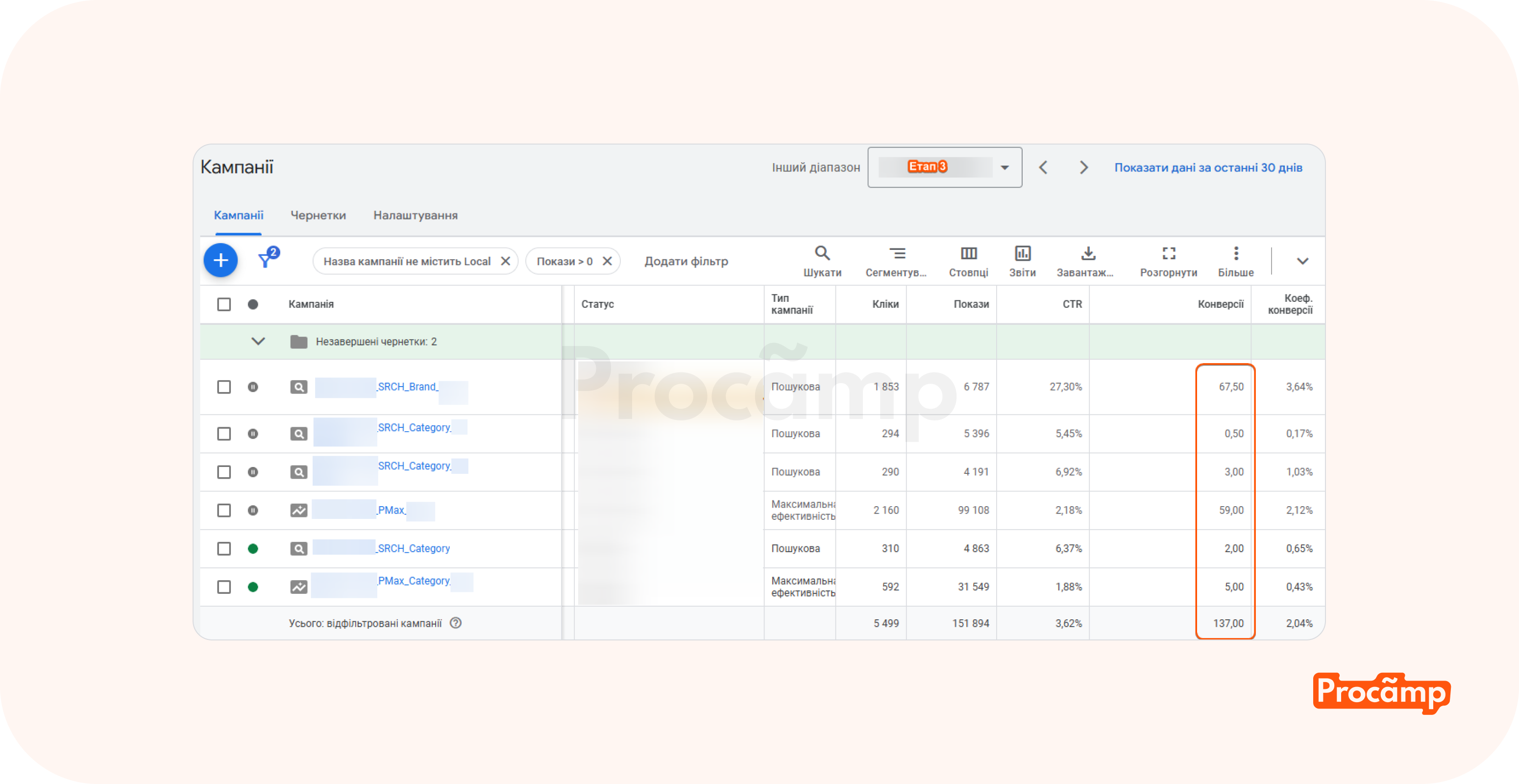Image resolution: width=1519 pixels, height=784 pixels.
Task: Click Додати фільтр to add a filter
Action: point(686,261)
